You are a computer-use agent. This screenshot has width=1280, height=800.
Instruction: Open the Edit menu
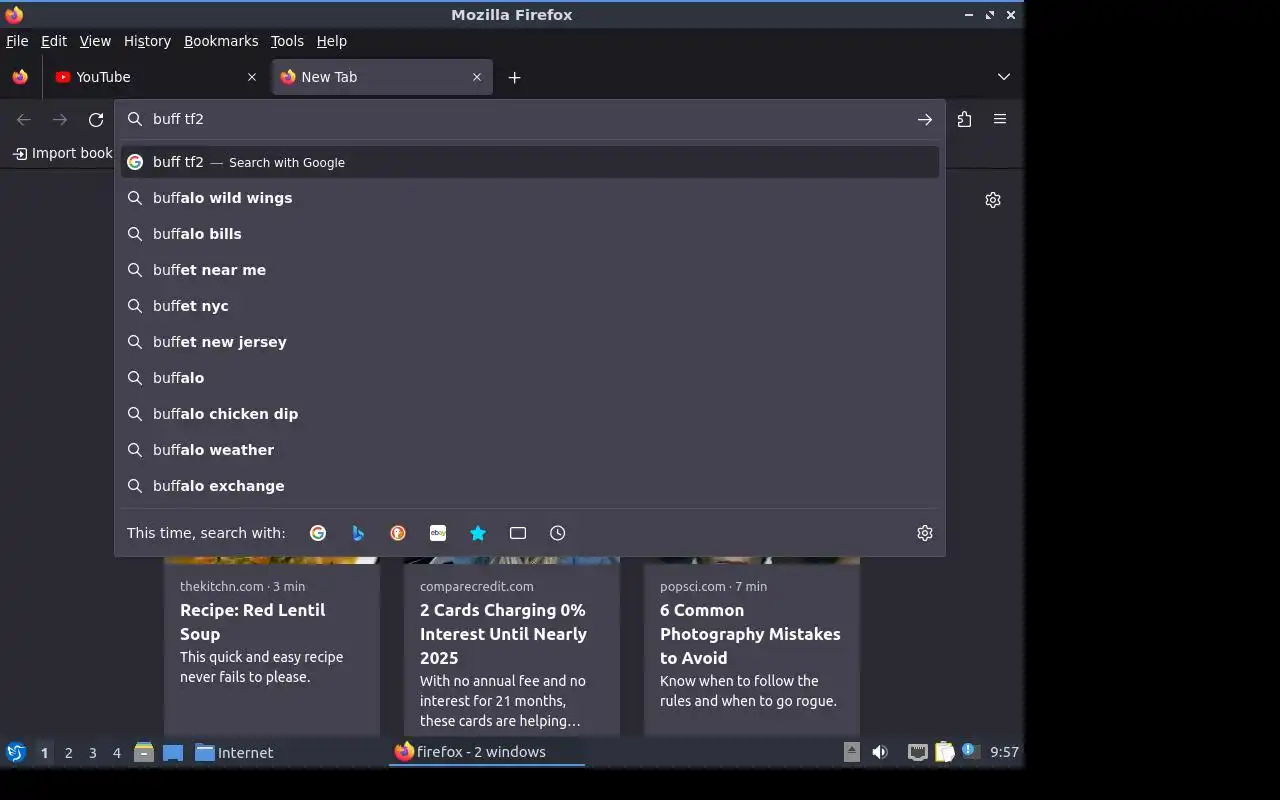point(54,41)
